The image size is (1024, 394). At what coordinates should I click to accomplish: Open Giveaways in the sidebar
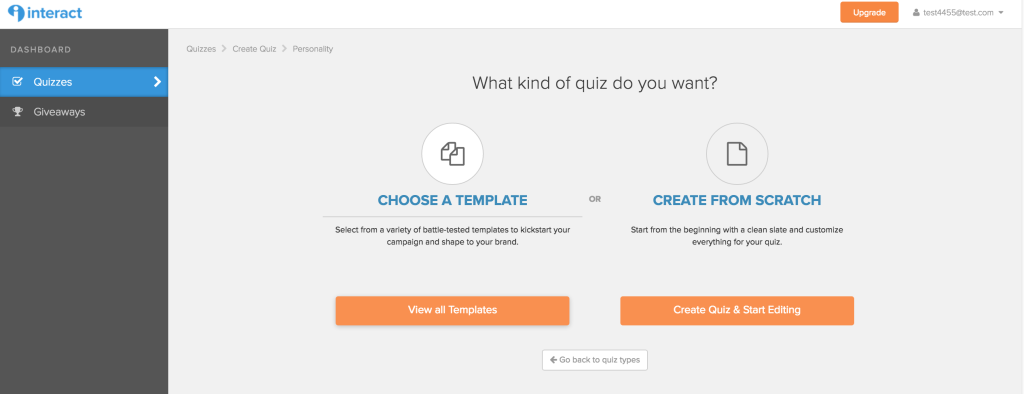pyautogui.click(x=84, y=112)
